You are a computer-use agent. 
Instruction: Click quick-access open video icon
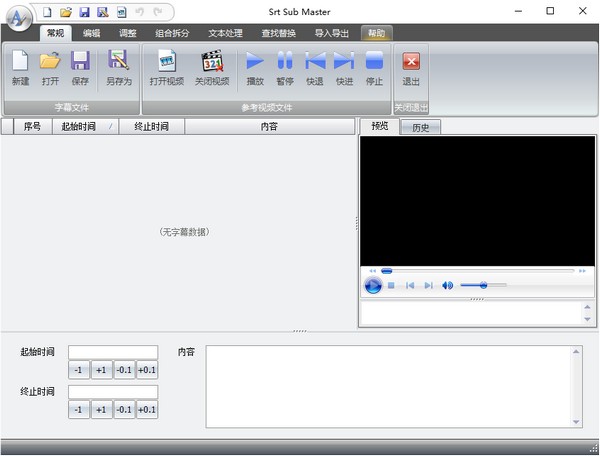[121, 12]
